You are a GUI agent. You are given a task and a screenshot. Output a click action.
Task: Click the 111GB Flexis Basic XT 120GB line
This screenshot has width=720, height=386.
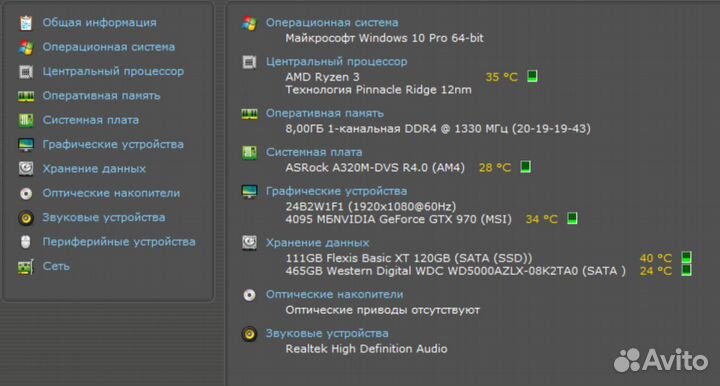coord(409,258)
